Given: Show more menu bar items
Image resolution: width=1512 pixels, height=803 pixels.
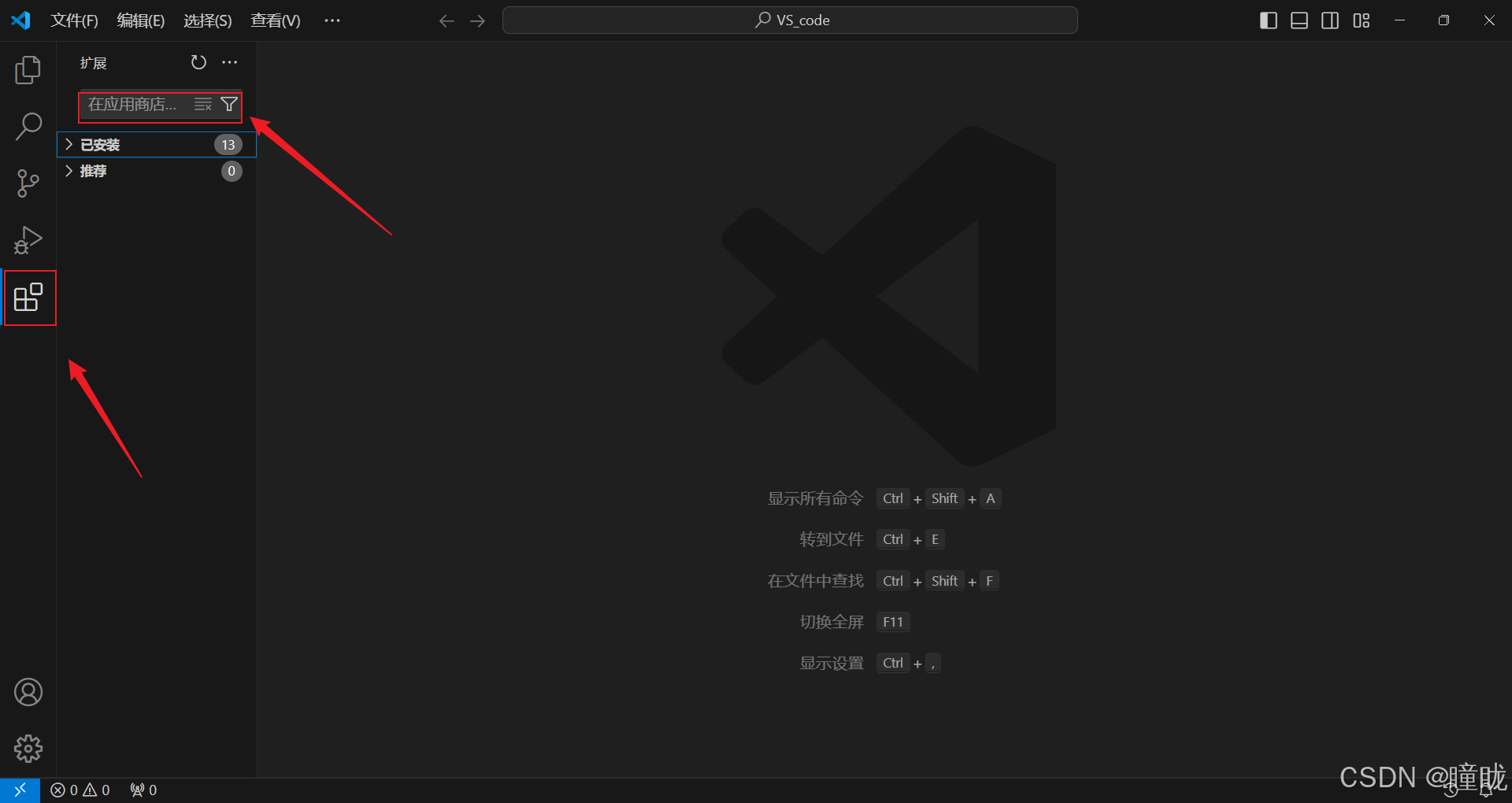Looking at the screenshot, I should tap(332, 20).
